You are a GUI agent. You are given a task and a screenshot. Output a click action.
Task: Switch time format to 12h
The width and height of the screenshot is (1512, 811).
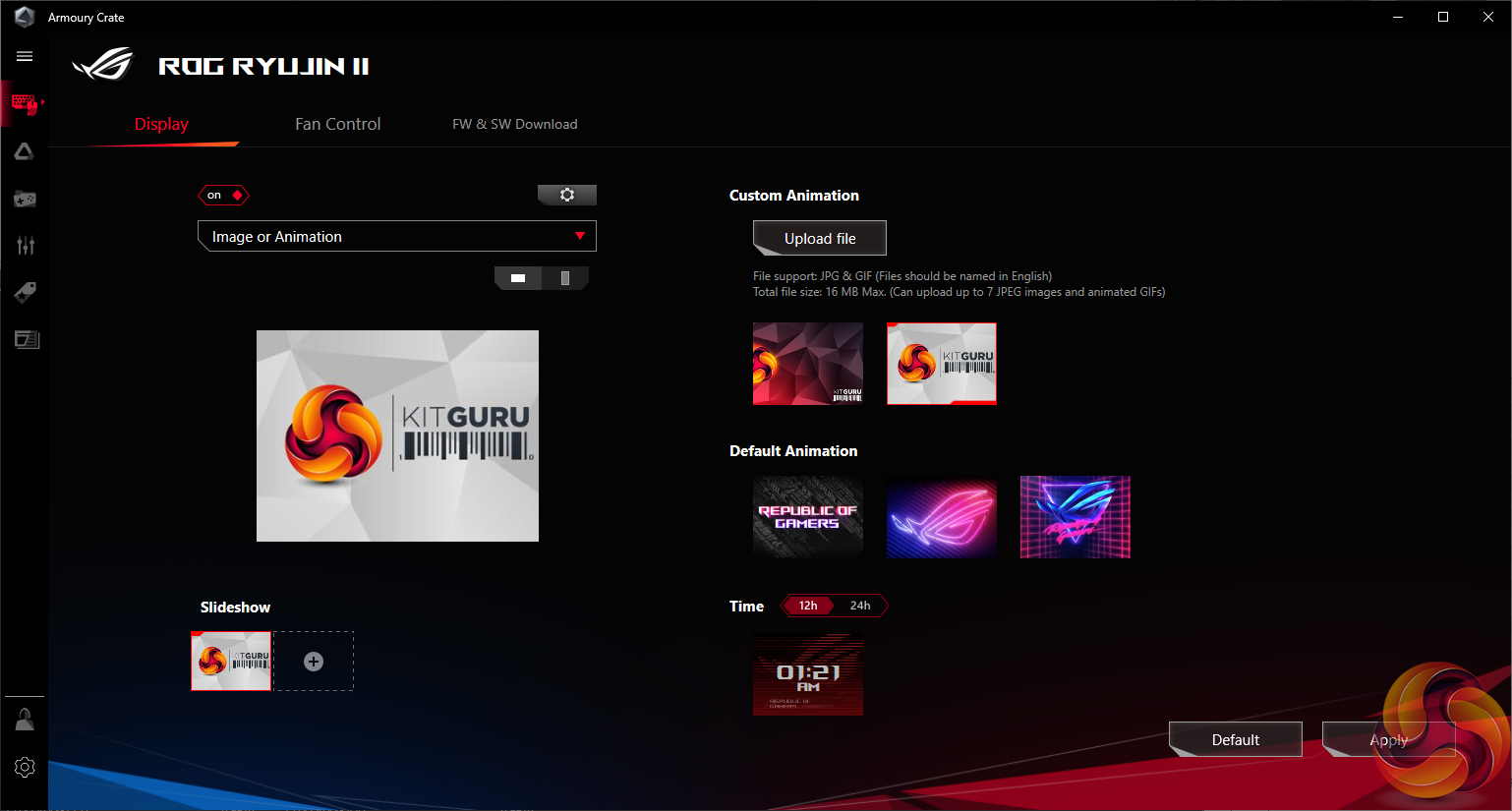(808, 606)
